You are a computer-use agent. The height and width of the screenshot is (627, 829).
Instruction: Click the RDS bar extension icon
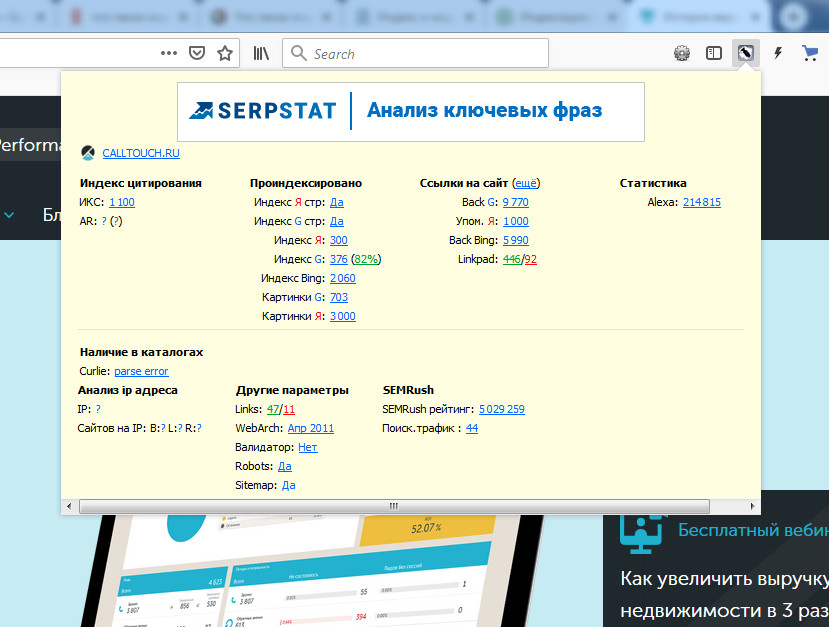point(745,53)
